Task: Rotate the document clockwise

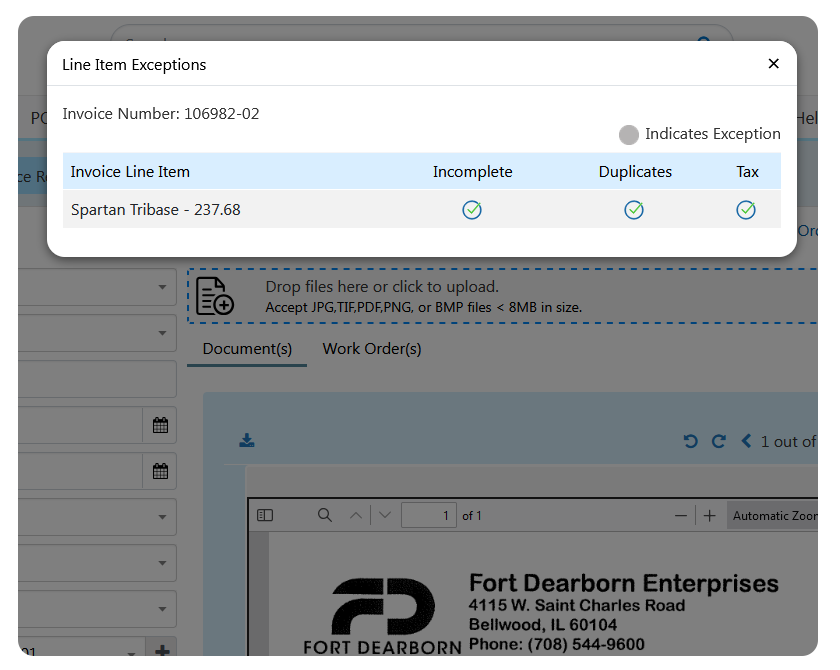Action: [x=716, y=440]
